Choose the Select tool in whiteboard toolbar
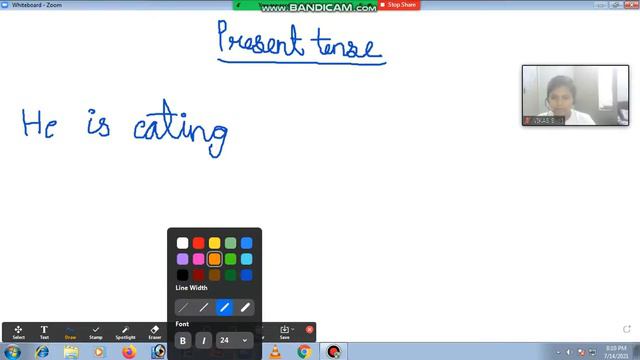The image size is (640, 360). tap(18, 332)
